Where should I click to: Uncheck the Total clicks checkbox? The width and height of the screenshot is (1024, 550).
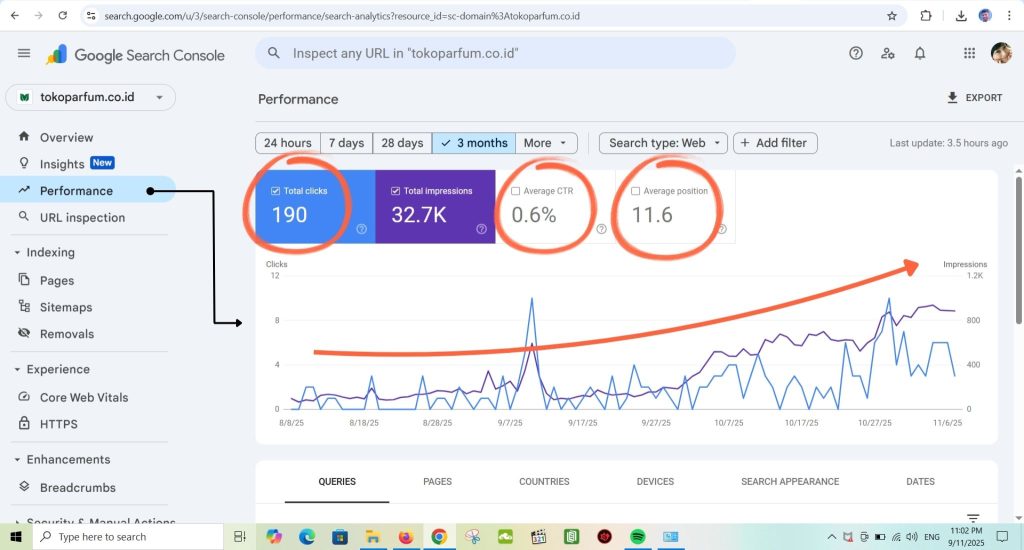click(276, 191)
